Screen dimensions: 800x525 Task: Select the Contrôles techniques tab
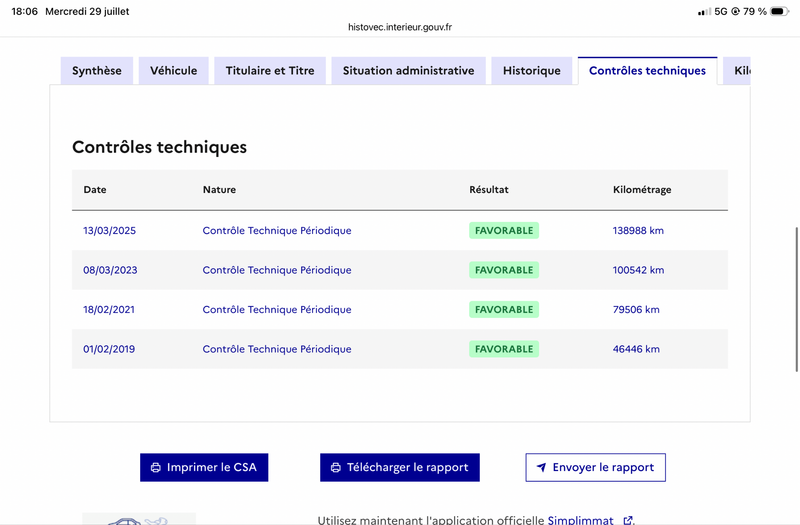647,70
